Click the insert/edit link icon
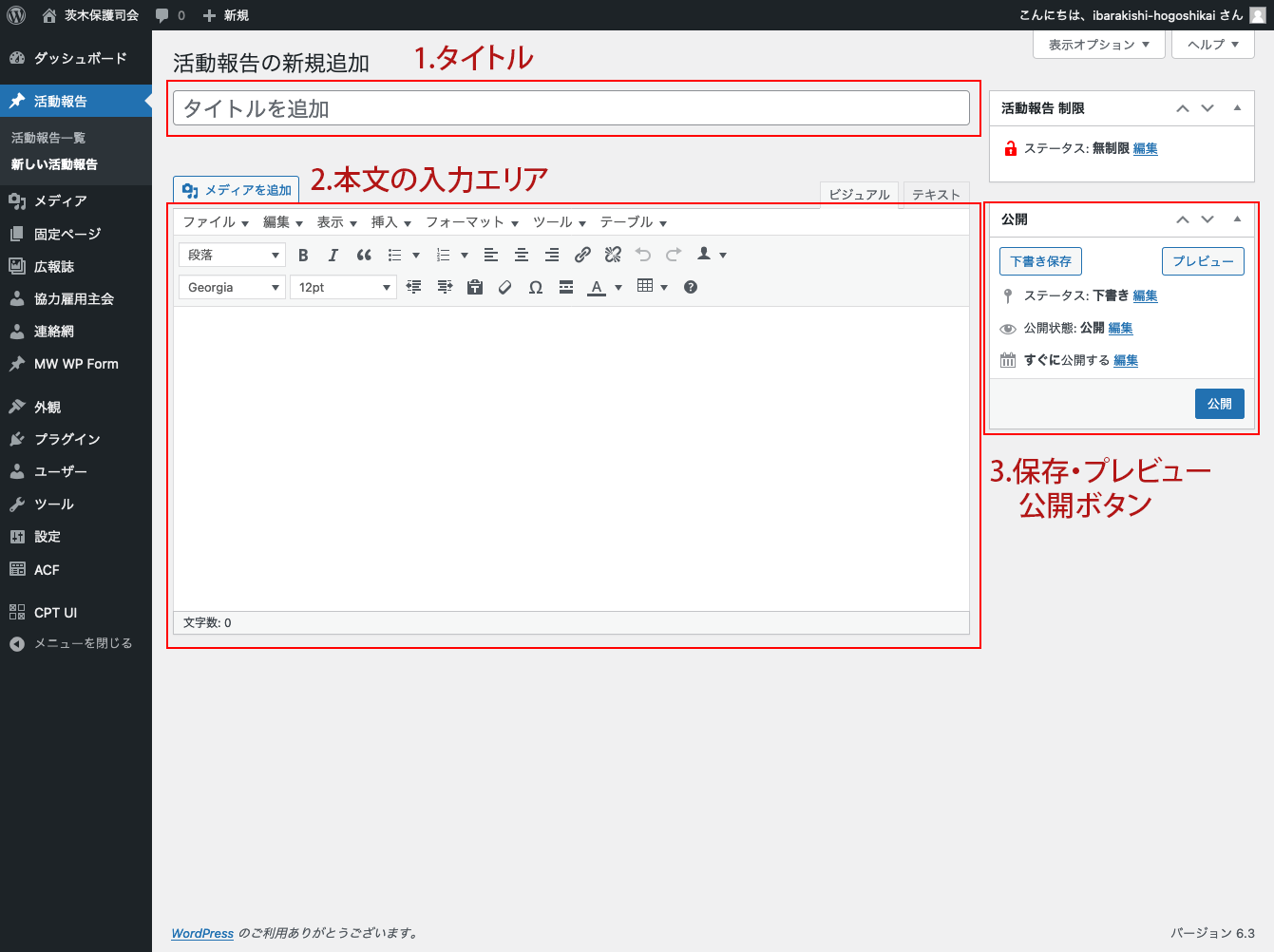 582,255
